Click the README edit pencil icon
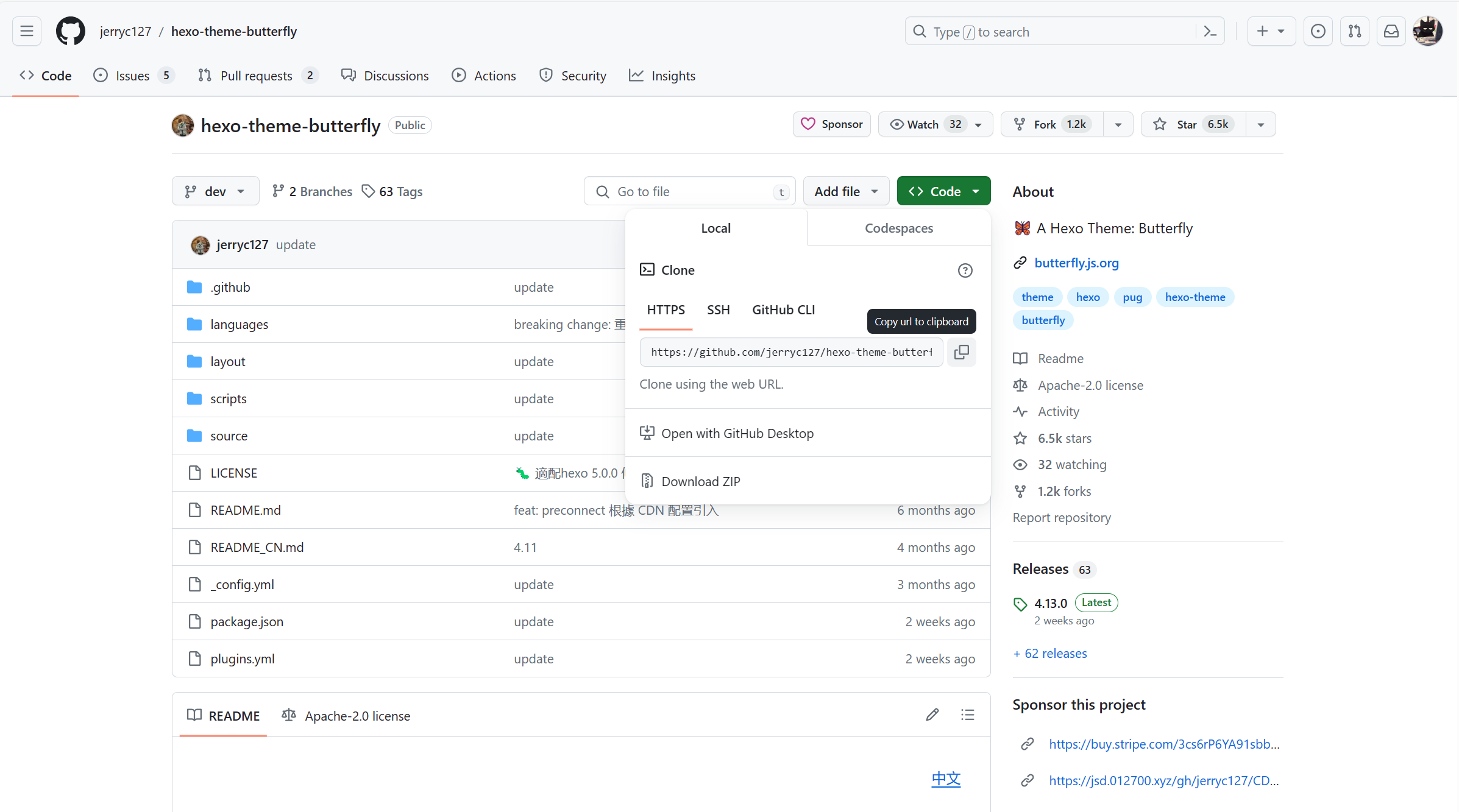This screenshot has height=812, width=1459. (x=932, y=715)
